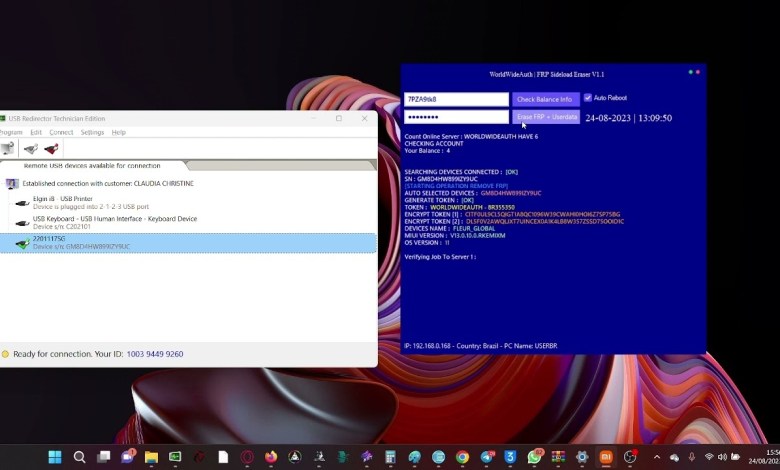Image resolution: width=780 pixels, height=470 pixels.
Task: Open File Explorer from the taskbar
Action: click(x=151, y=457)
